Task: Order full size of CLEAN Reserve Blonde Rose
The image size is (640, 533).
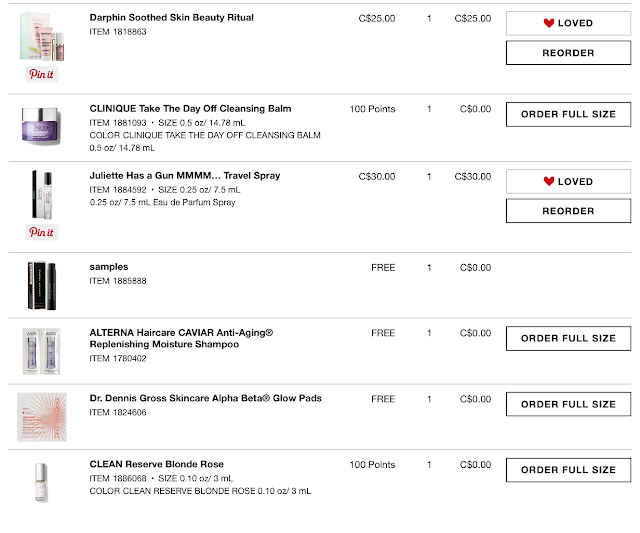Action: 567,469
